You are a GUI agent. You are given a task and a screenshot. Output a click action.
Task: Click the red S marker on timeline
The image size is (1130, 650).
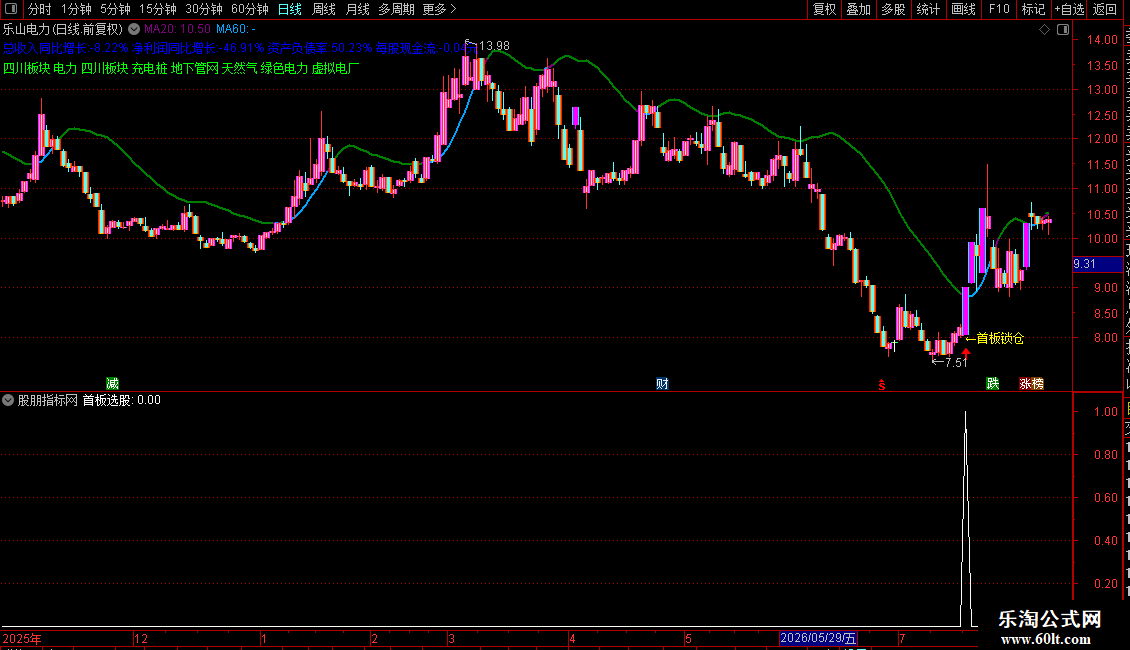point(881,386)
